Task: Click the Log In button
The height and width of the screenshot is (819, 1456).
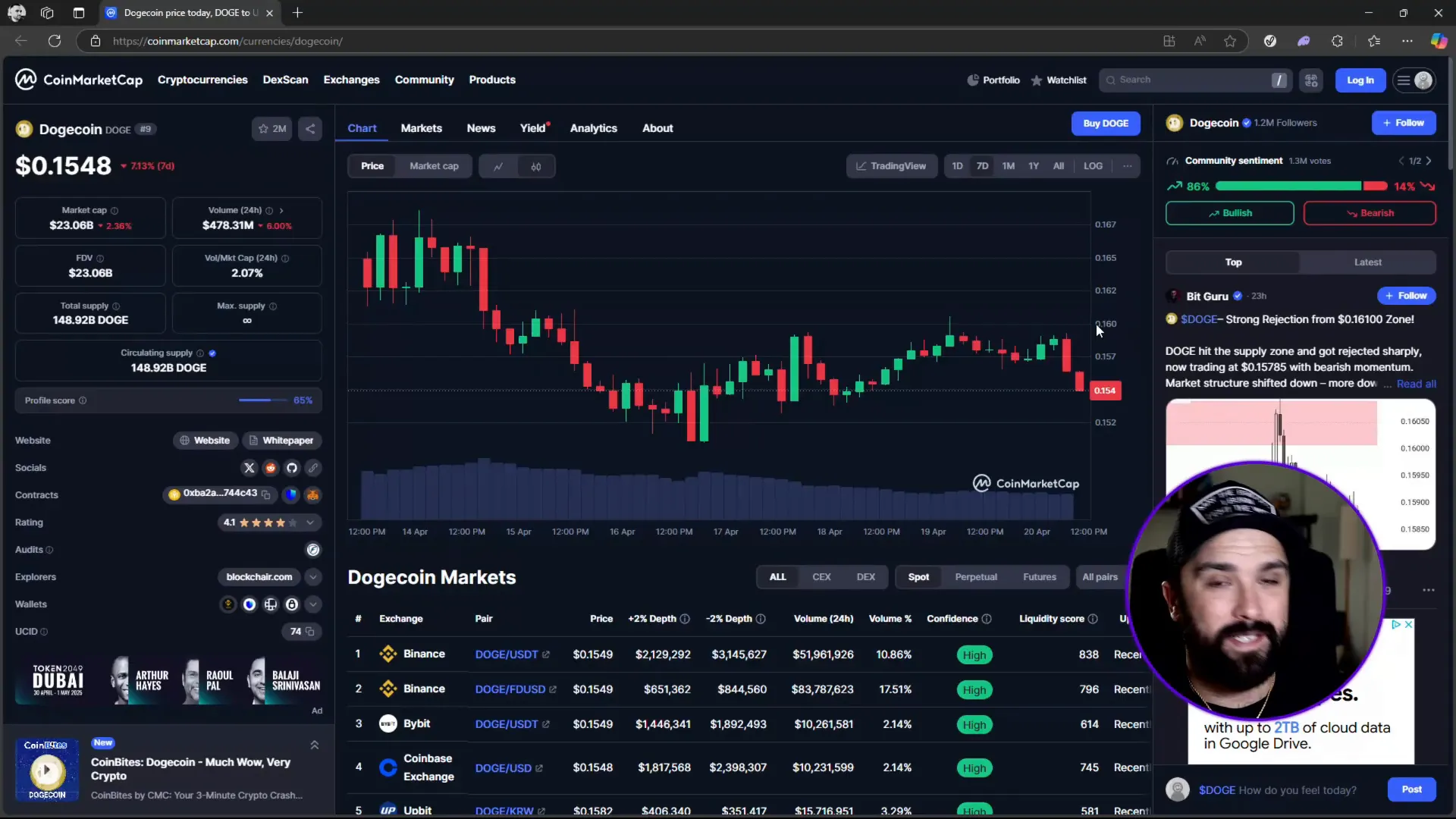Action: point(1360,80)
